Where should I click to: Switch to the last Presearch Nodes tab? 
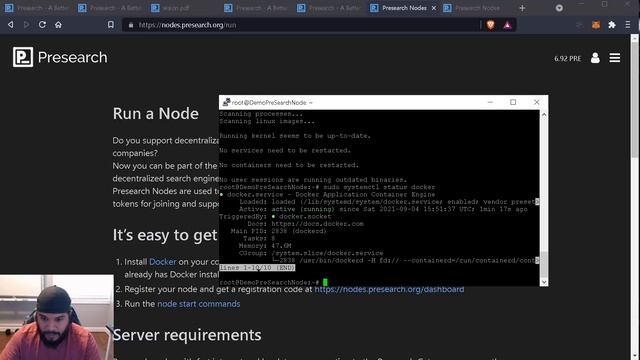(x=476, y=8)
